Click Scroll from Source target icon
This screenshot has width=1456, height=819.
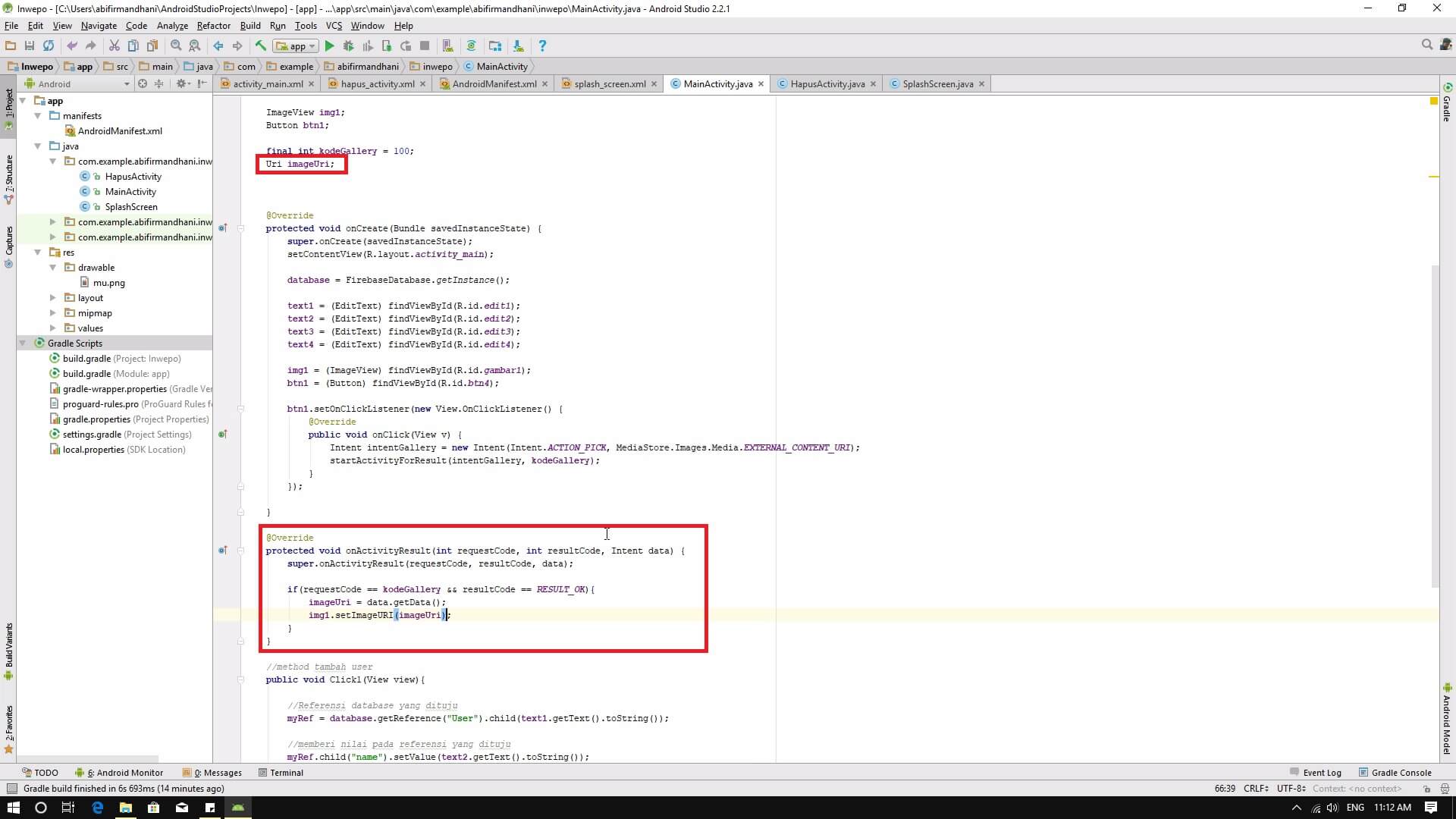pos(142,84)
